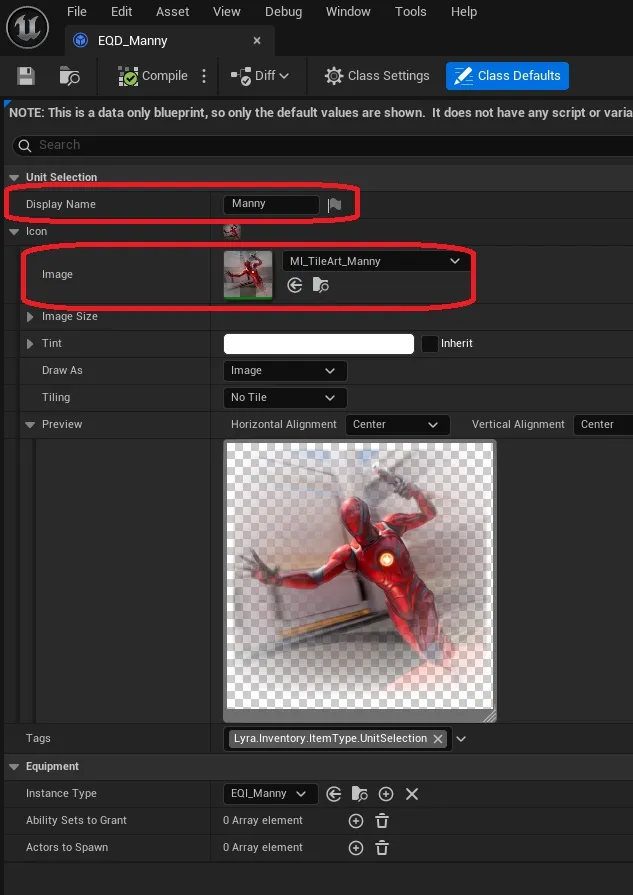This screenshot has width=633, height=895.
Task: Remove the Lyra.Inventory.ItemType.UnitSelection tag
Action: pos(438,739)
